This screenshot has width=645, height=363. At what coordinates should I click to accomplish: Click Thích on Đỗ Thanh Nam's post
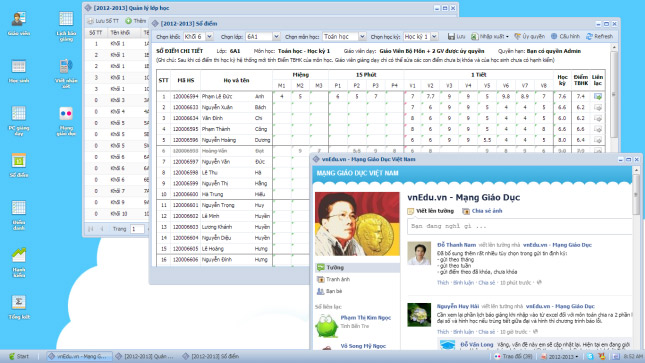coord(443,283)
